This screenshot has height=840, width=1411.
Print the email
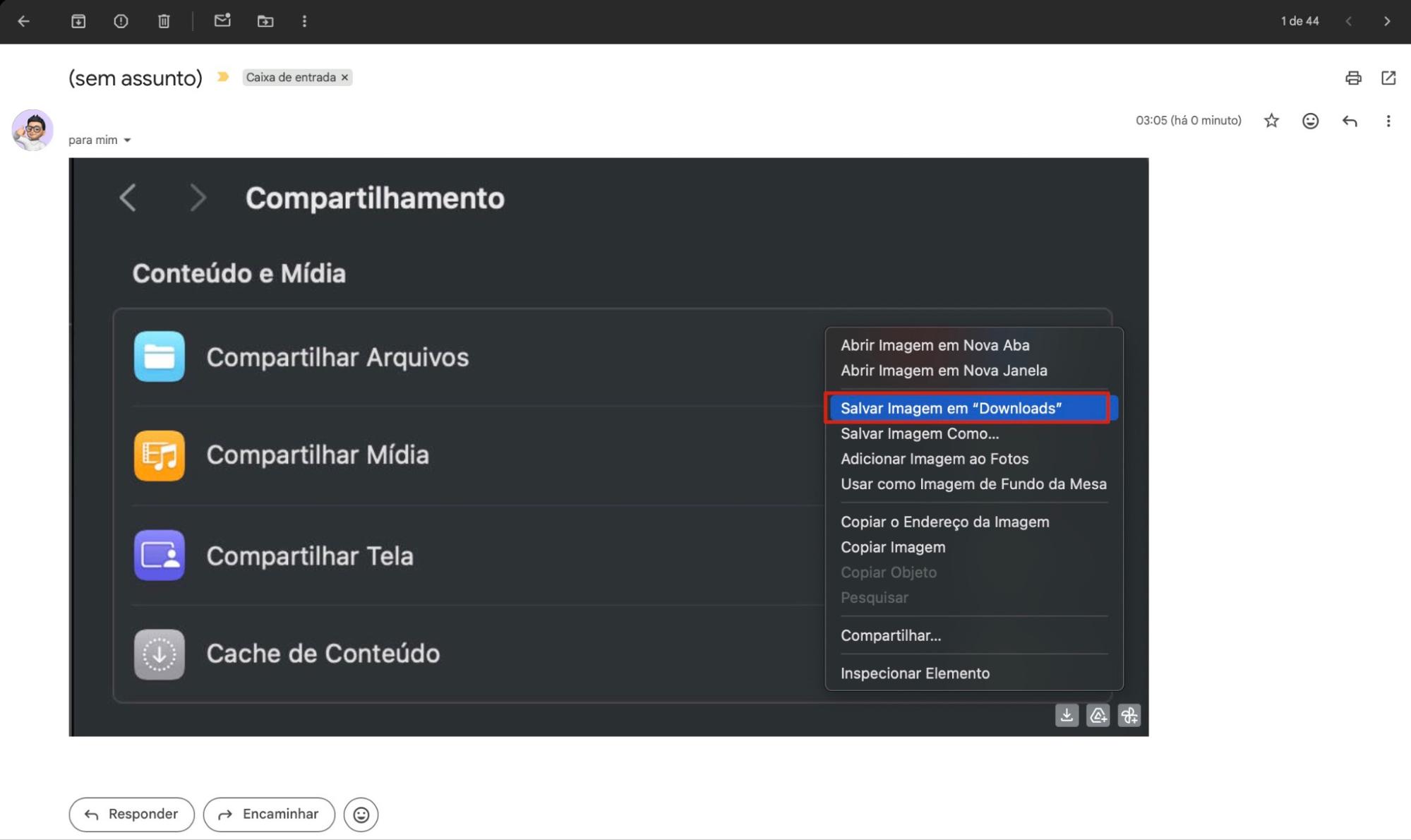coord(1353,78)
